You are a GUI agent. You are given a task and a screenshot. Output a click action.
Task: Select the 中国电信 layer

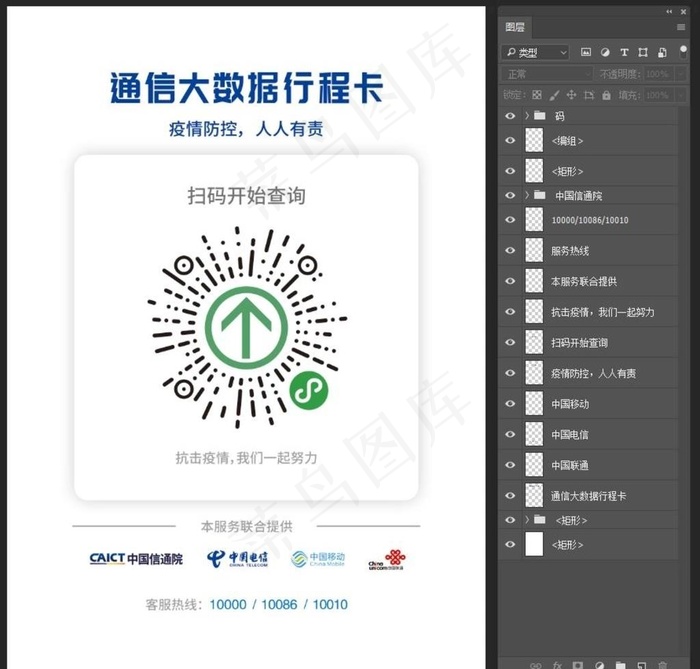point(588,434)
